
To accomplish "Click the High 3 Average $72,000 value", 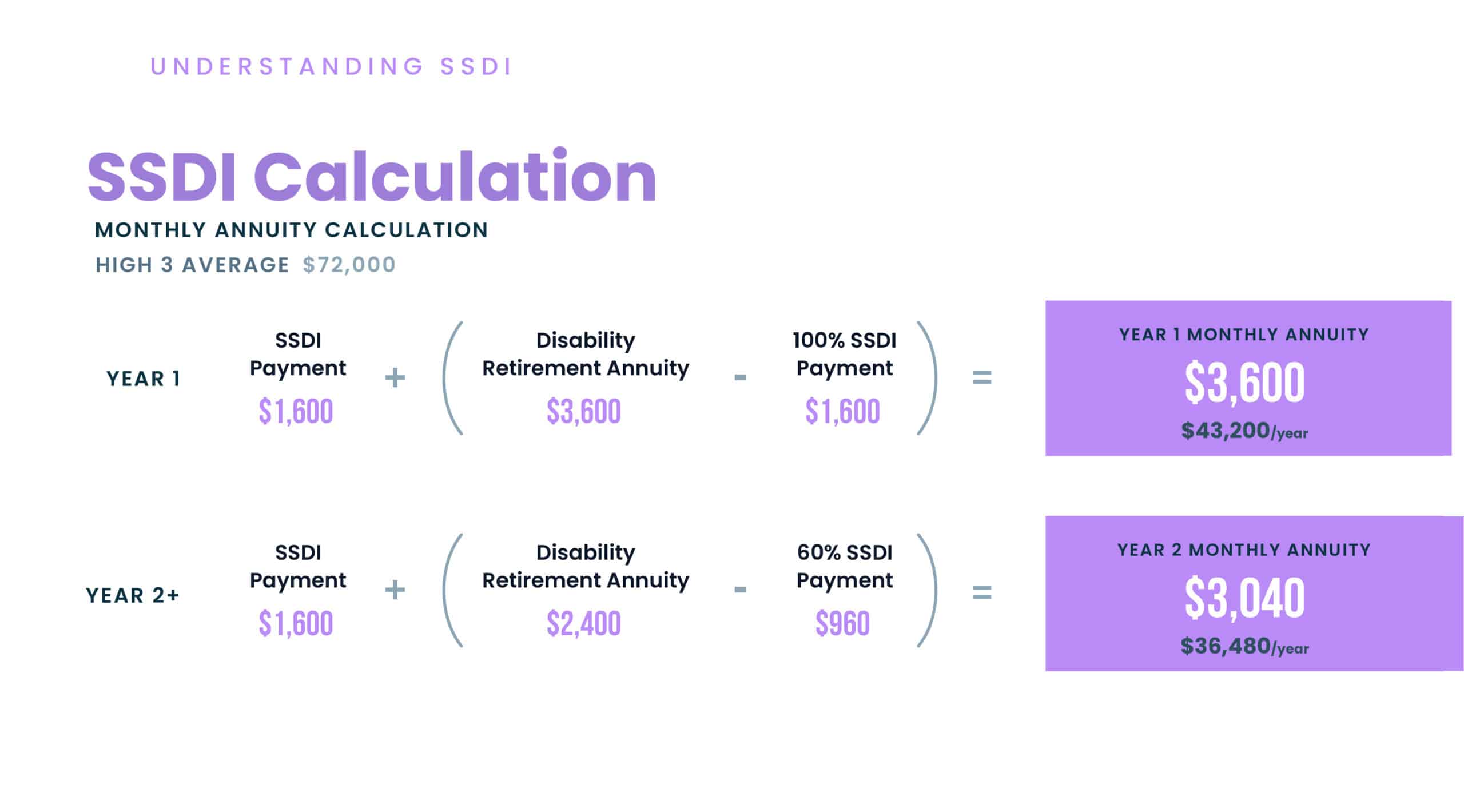I will click(x=349, y=265).
